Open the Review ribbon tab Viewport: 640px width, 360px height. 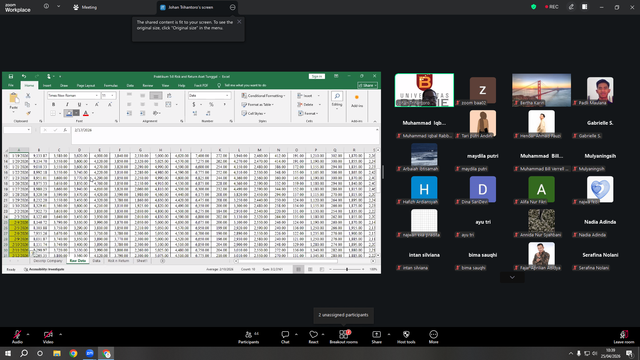[x=148, y=85]
